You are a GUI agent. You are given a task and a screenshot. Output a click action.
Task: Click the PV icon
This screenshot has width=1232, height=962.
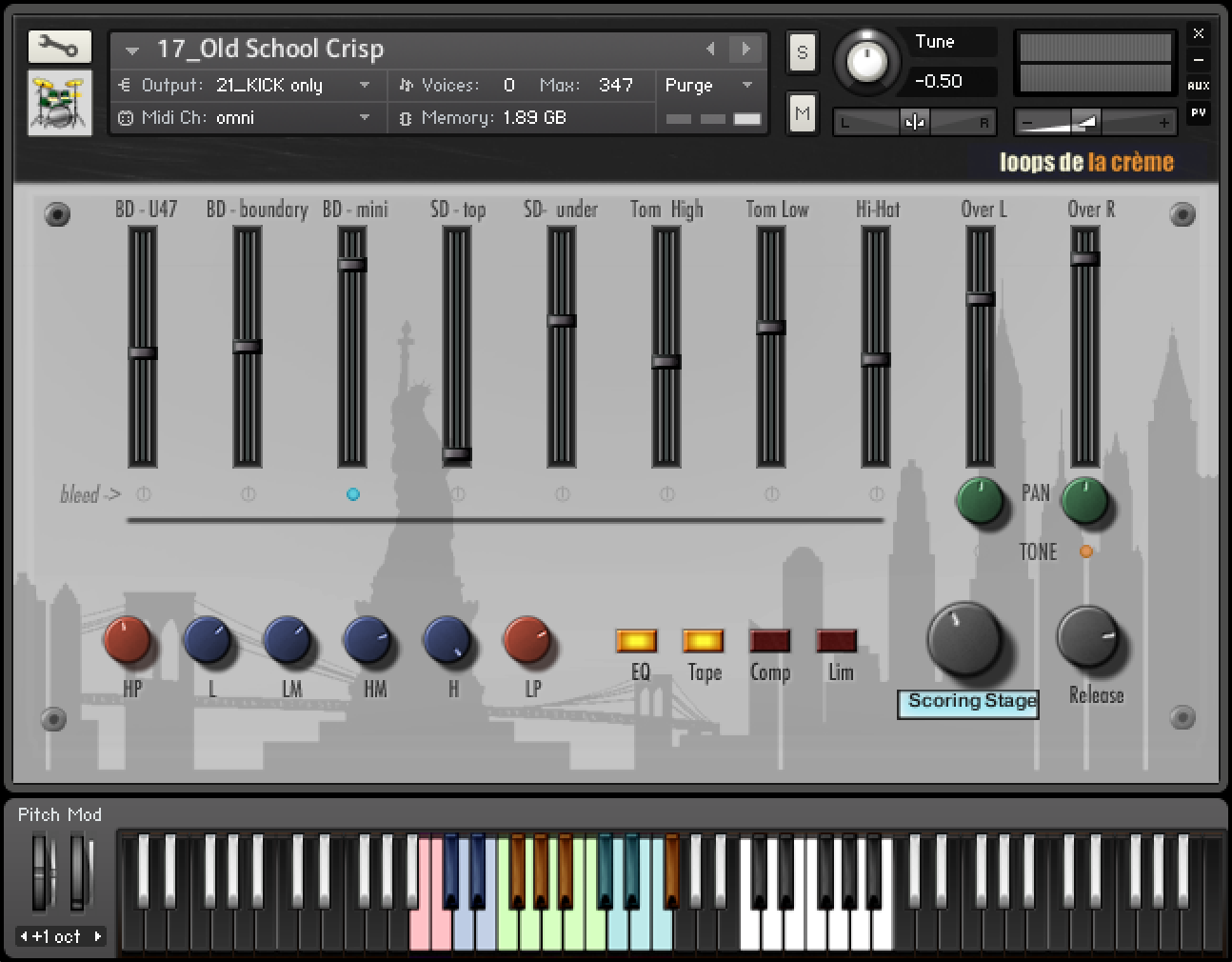tap(1199, 113)
